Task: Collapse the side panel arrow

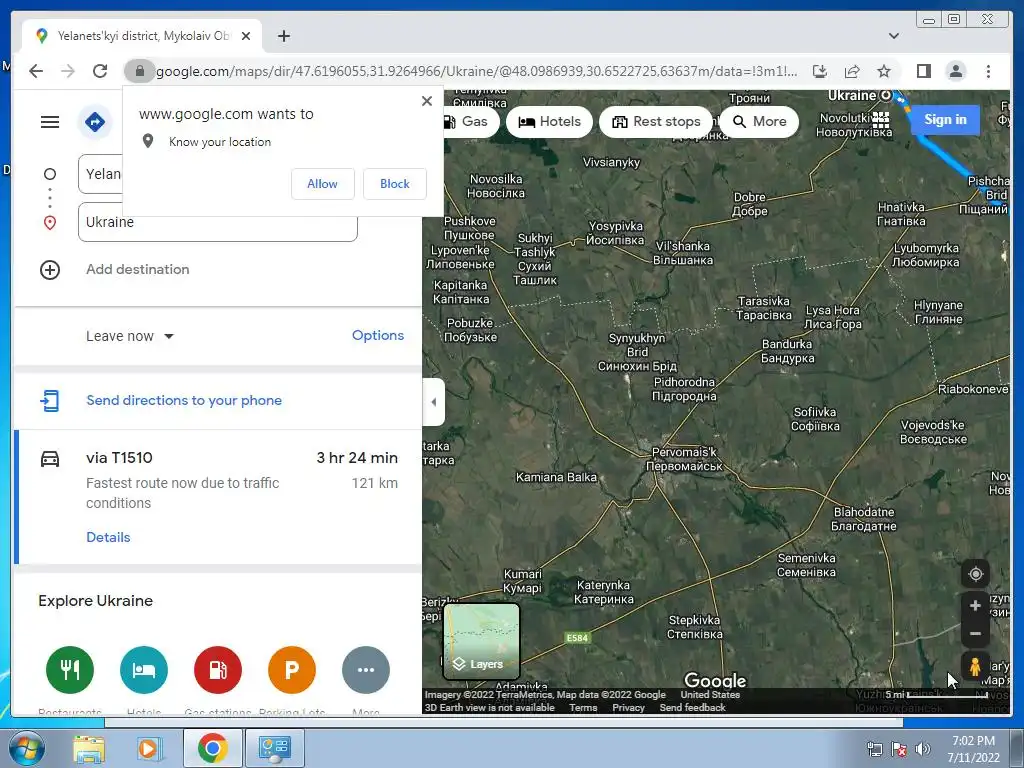Action: tap(434, 402)
